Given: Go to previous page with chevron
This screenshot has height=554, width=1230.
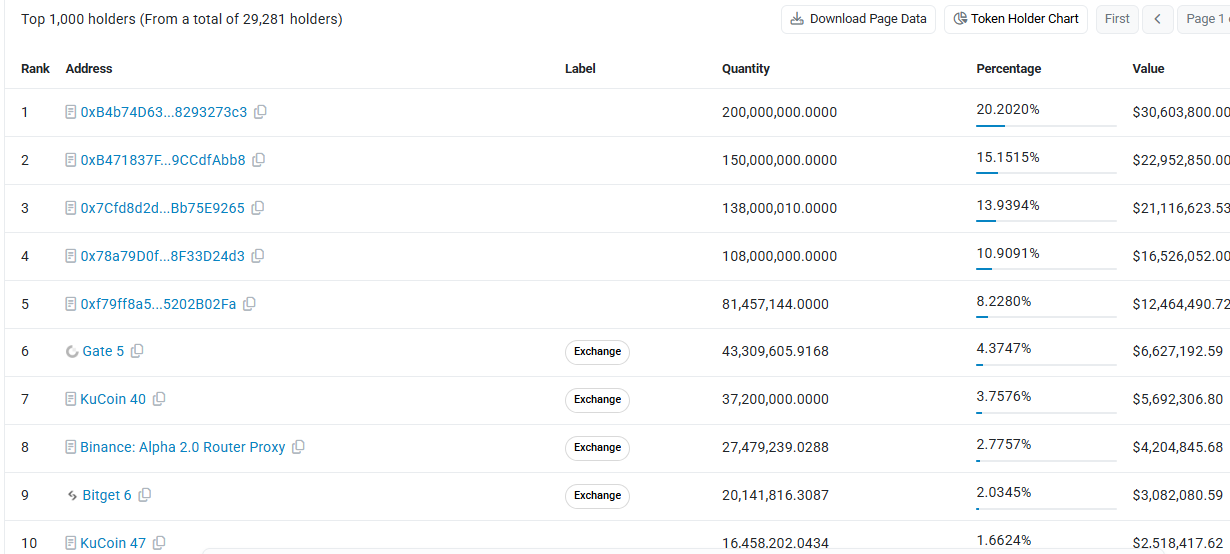Looking at the screenshot, I should (x=1157, y=19).
